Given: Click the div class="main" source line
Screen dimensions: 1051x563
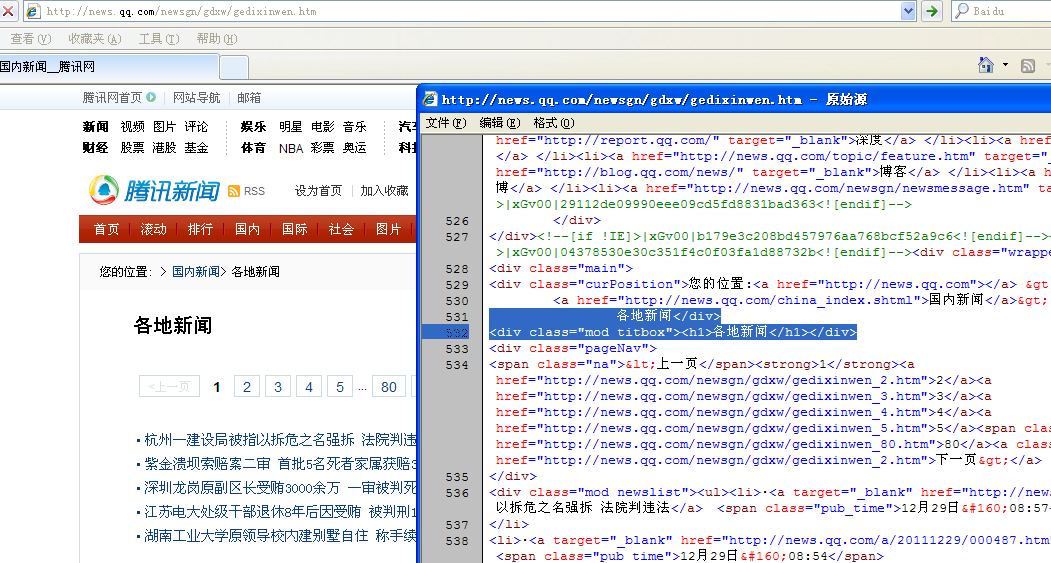Looking at the screenshot, I should 561,268.
